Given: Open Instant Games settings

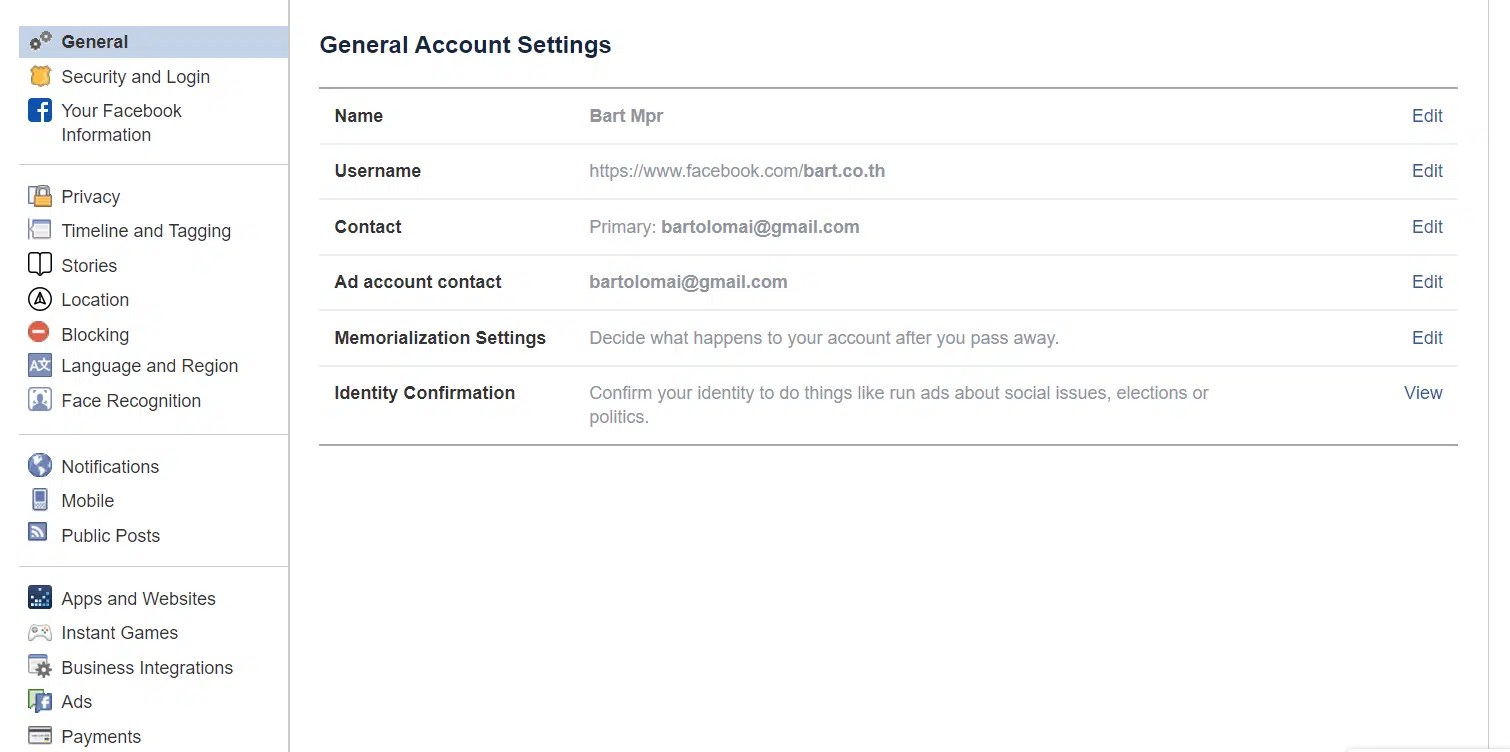Looking at the screenshot, I should point(119,633).
